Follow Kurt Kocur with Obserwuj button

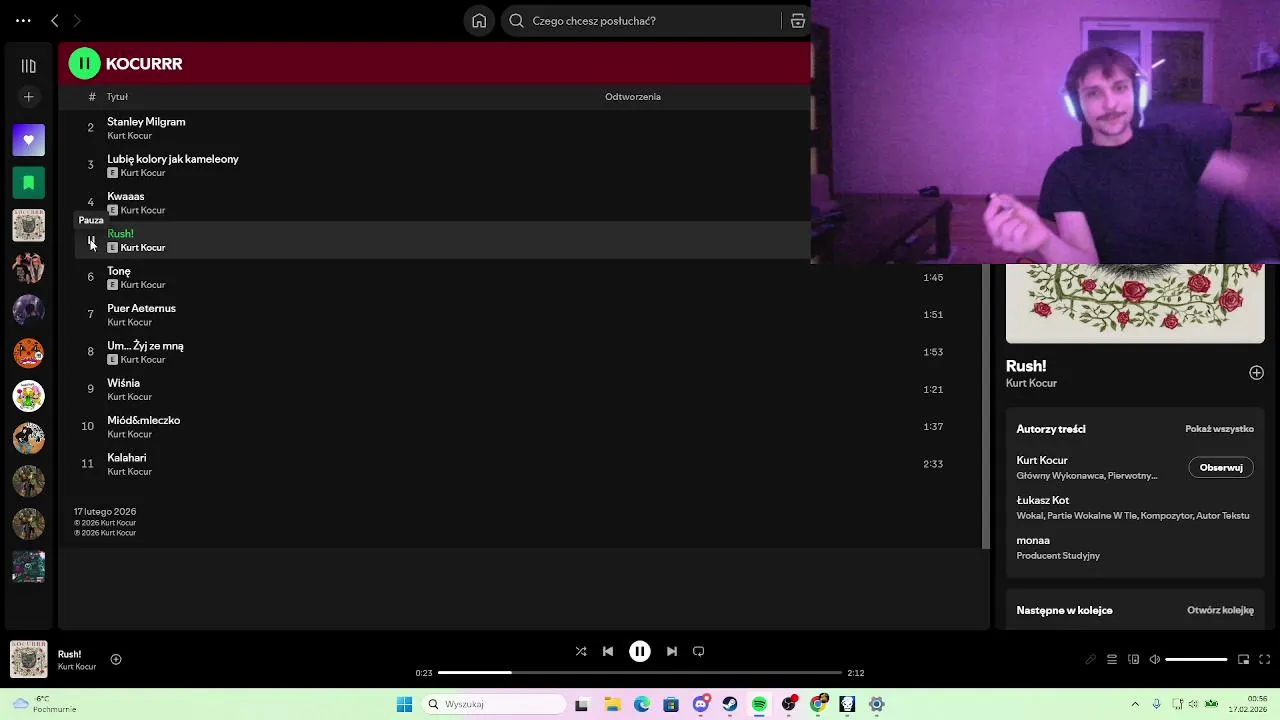coord(1221,467)
